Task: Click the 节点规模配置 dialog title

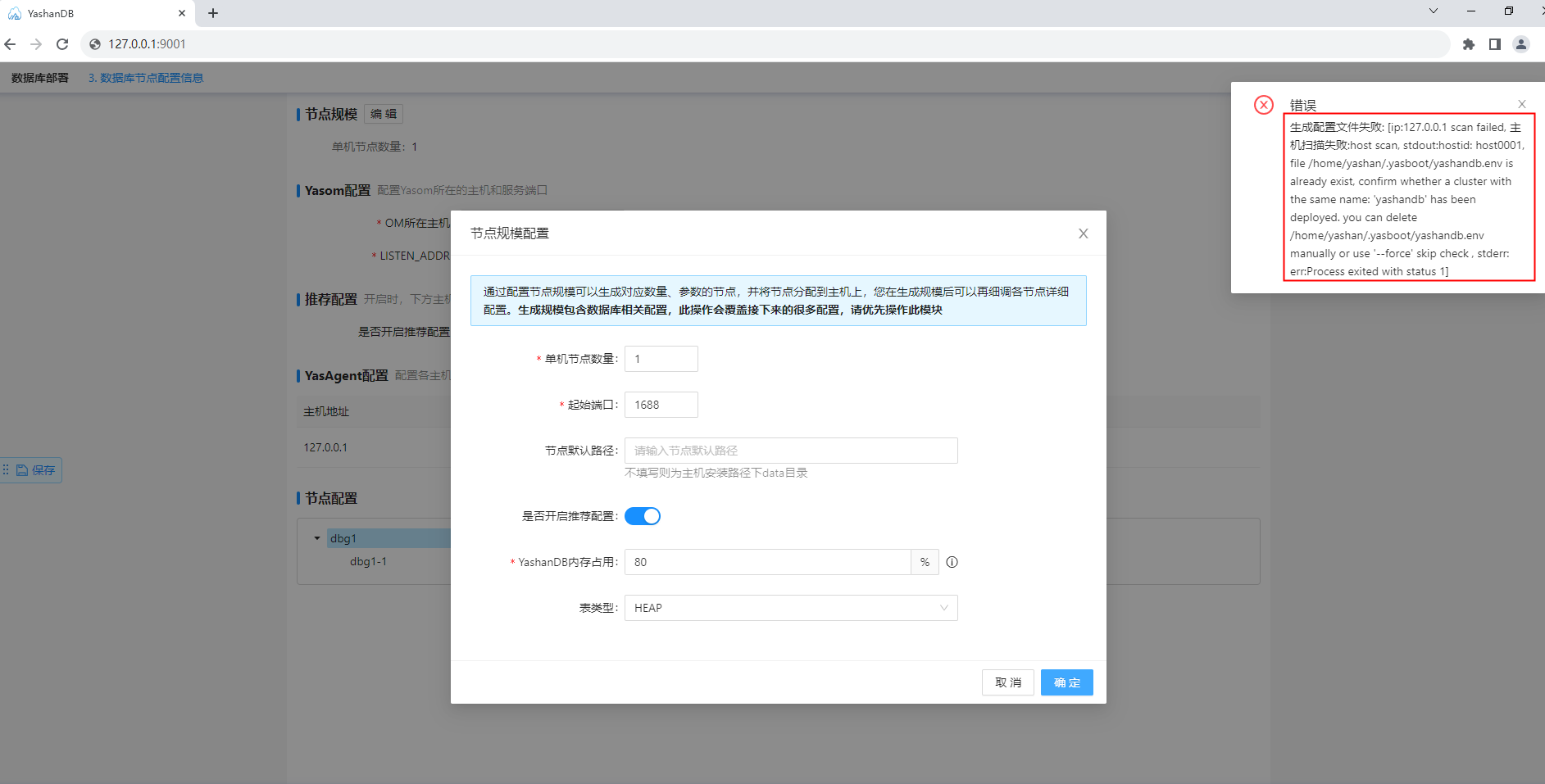Action: 510,233
